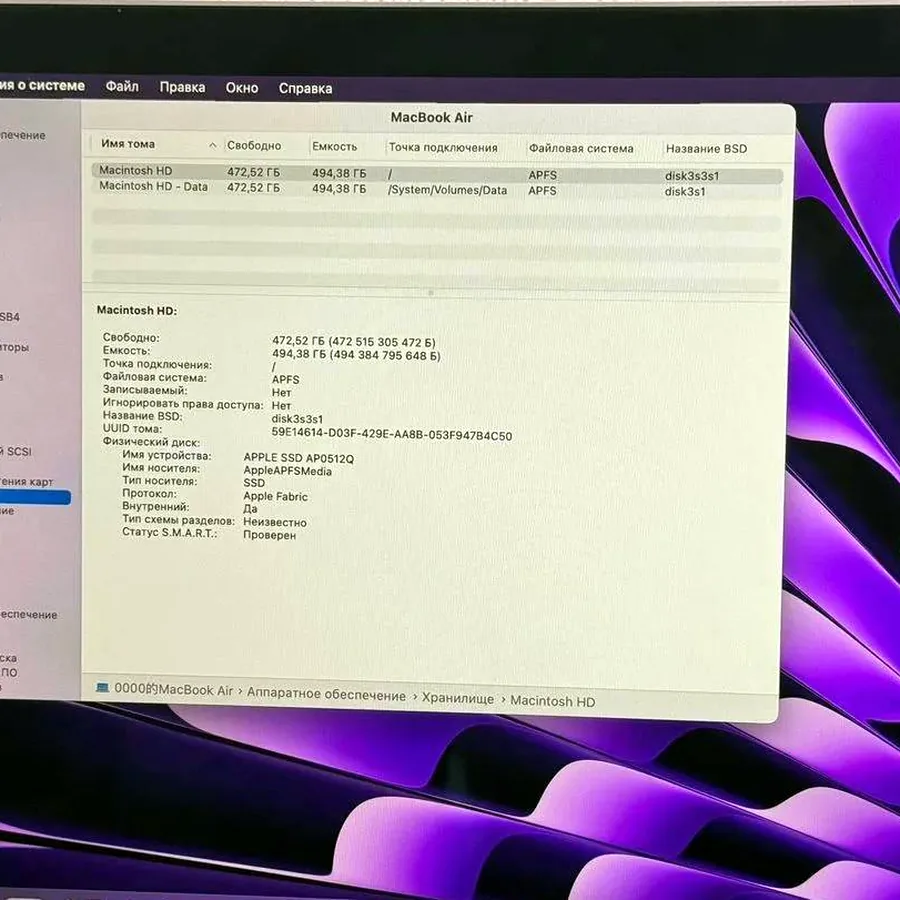Select the Macintosh HD volume row

tap(437, 173)
